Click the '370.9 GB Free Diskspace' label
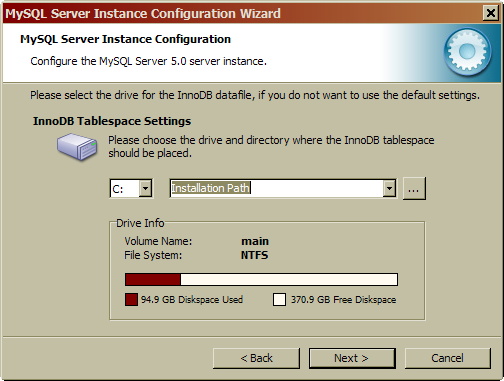Image resolution: width=504 pixels, height=381 pixels. pyautogui.click(x=344, y=299)
